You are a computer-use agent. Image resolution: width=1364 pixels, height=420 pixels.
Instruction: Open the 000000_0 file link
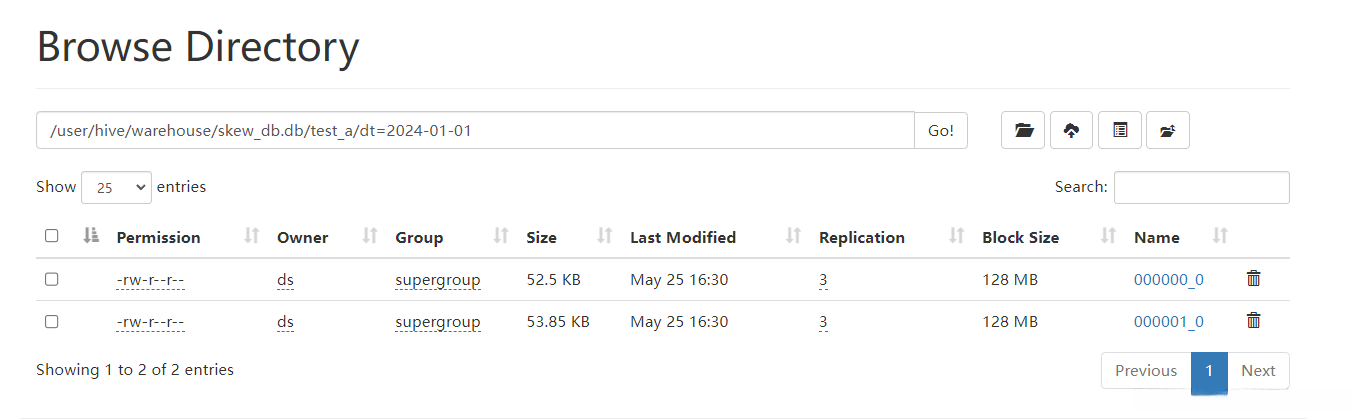point(1168,280)
